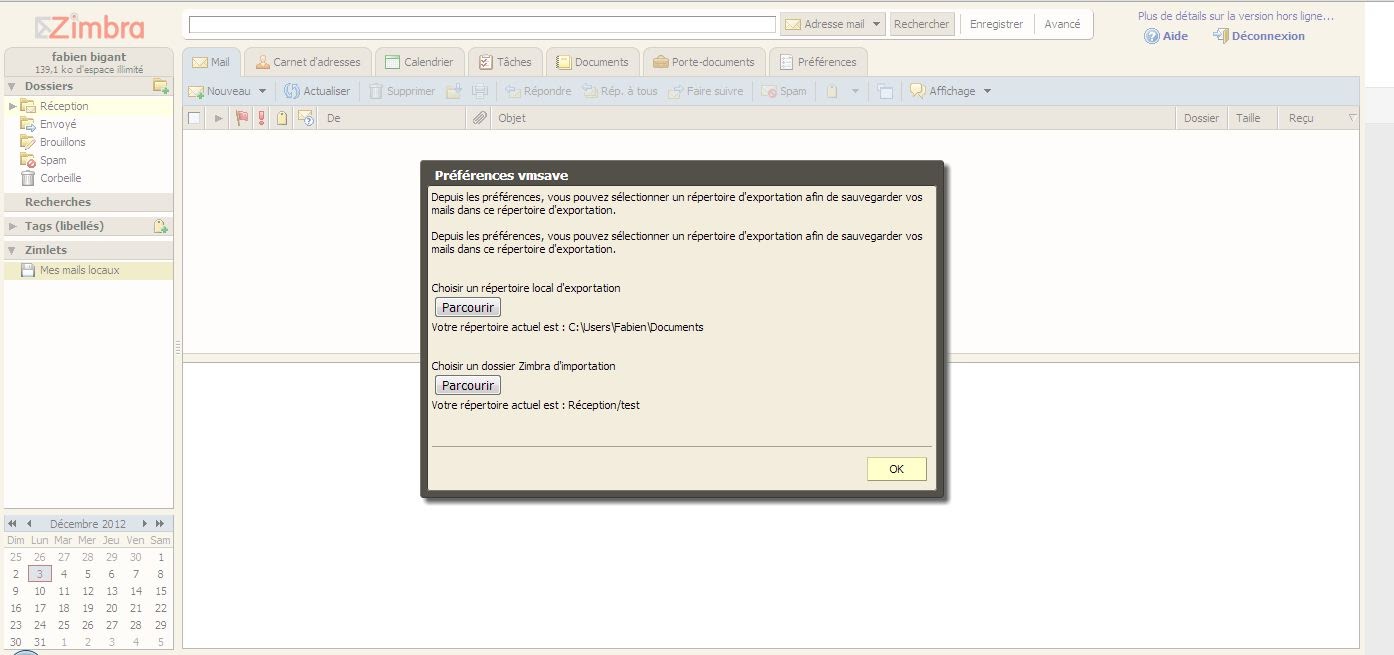Click Répondre in the toolbar
This screenshot has height=655, width=1394.
pyautogui.click(x=538, y=91)
